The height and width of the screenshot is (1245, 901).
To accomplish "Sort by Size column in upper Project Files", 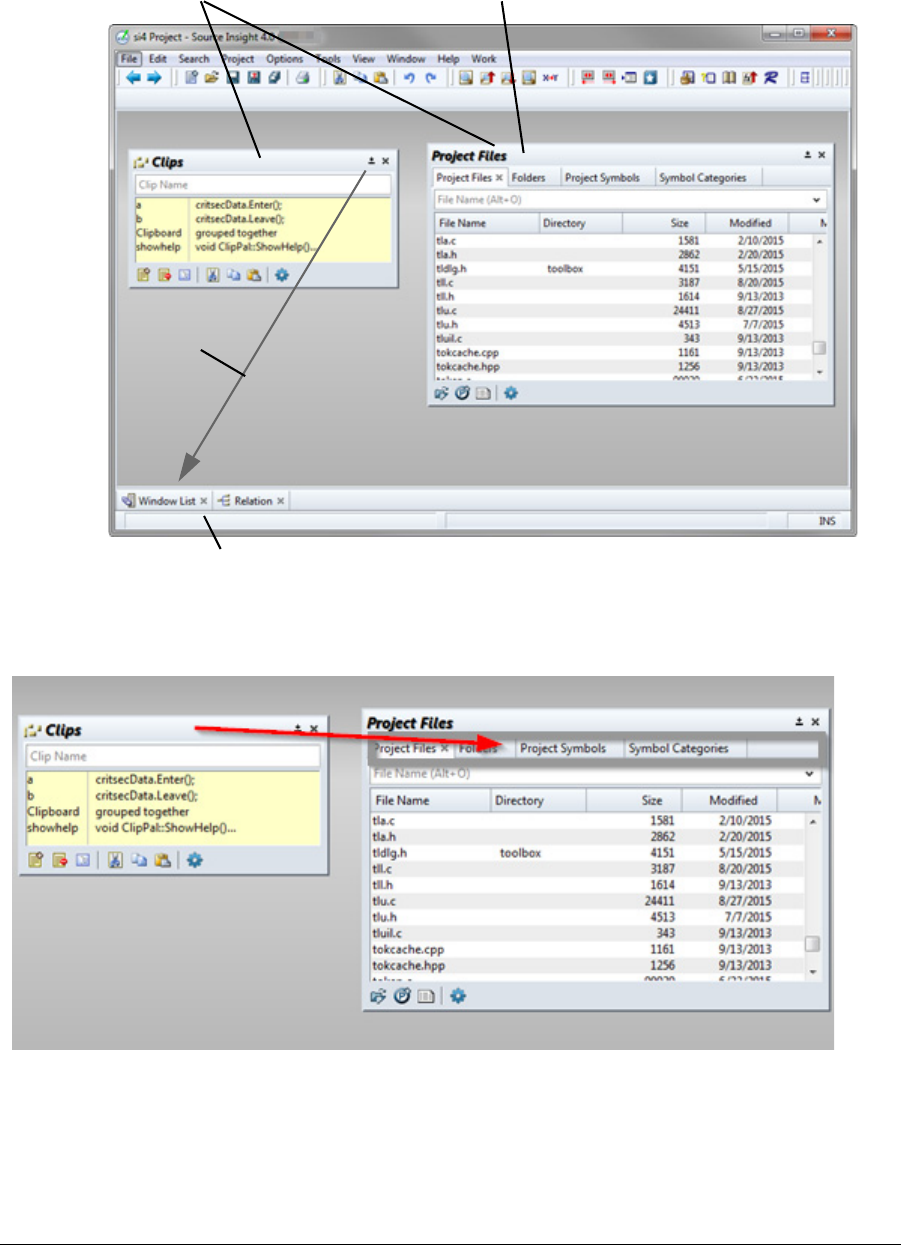I will (x=664, y=223).
